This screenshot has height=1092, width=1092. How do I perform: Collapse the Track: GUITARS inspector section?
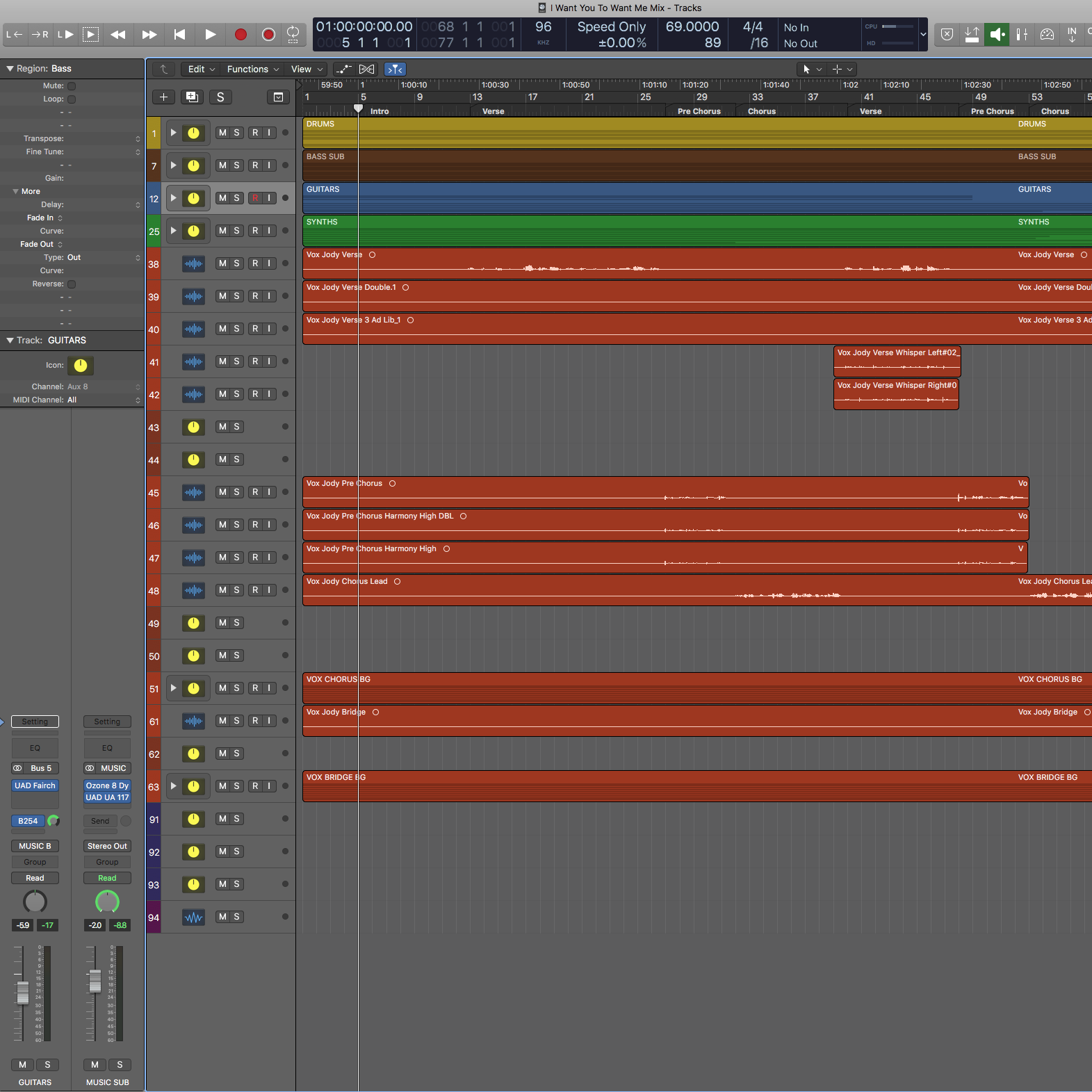tap(10, 341)
